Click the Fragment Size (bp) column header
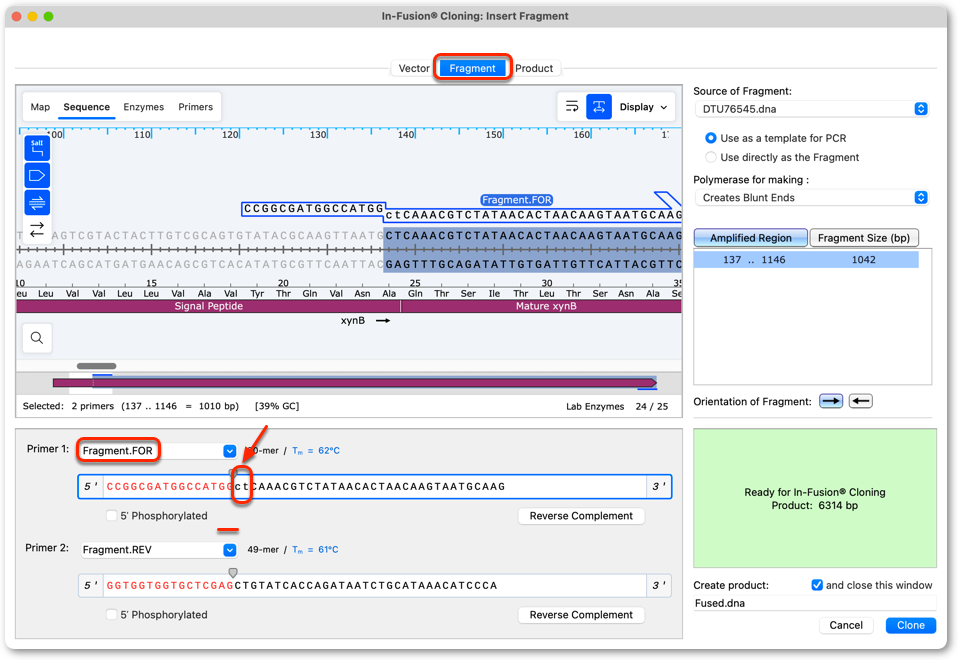958x660 pixels. tap(864, 238)
